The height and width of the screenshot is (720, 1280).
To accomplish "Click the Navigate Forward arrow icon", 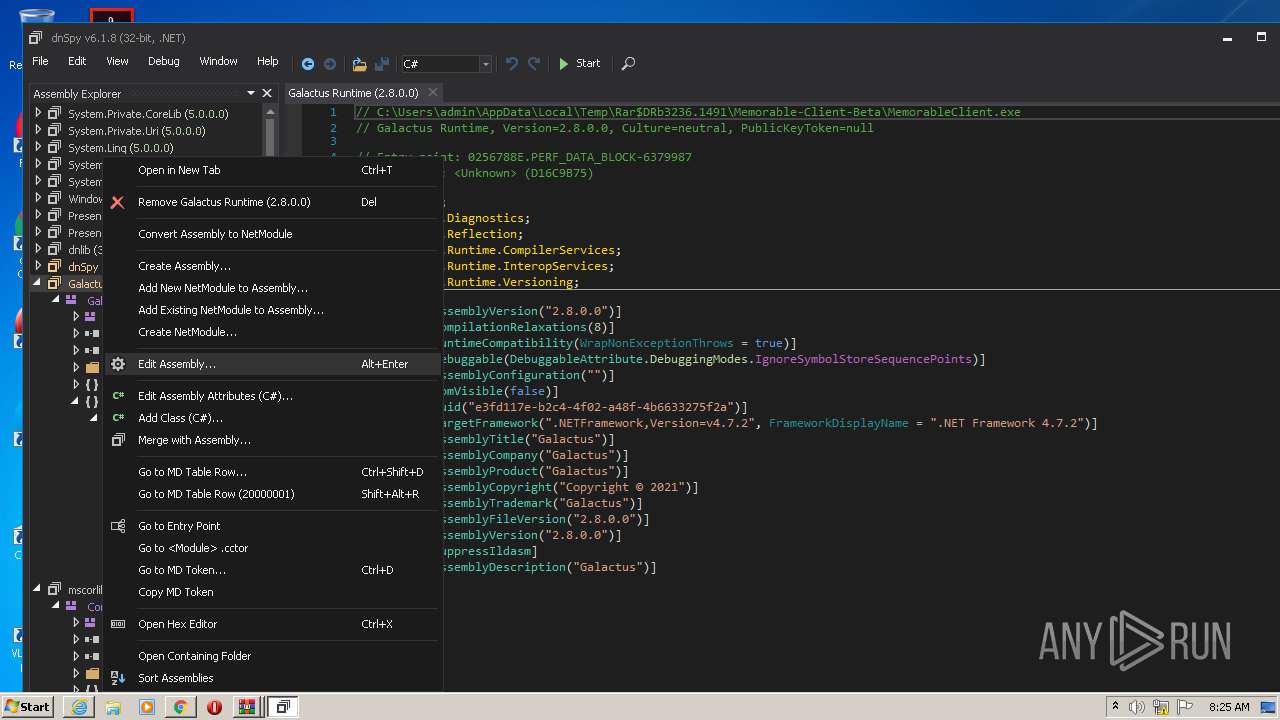I will [329, 63].
